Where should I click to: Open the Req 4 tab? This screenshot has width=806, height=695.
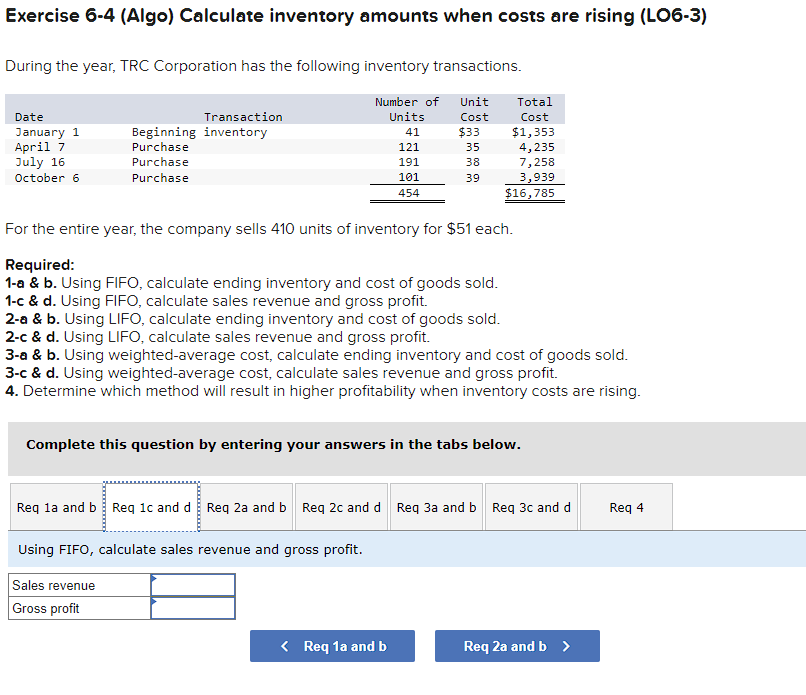[626, 507]
